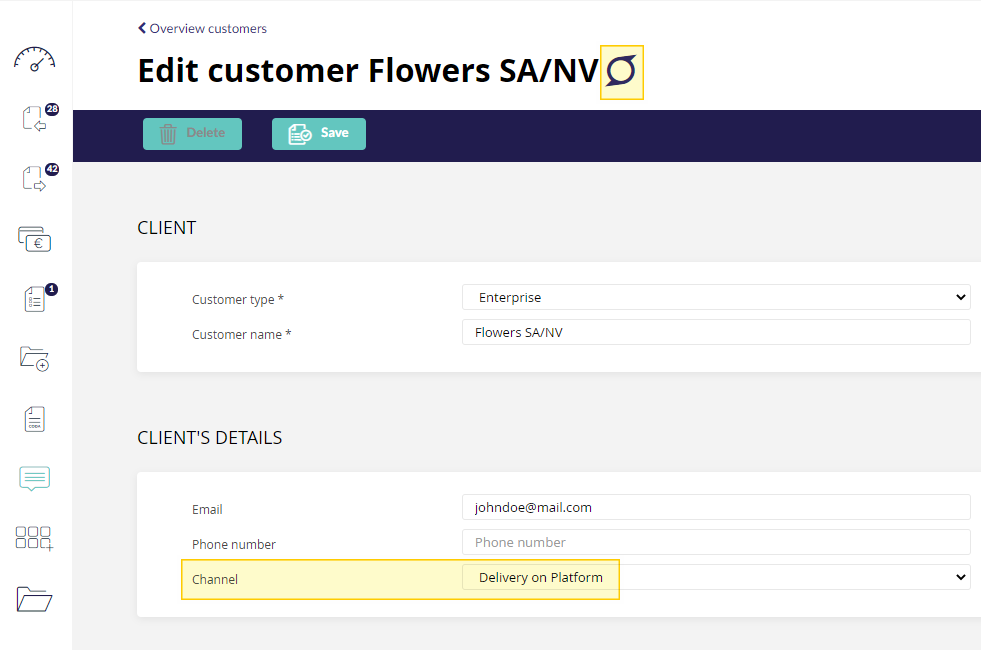The image size is (981, 650).
Task: Click the Delete button
Action: [x=192, y=133]
